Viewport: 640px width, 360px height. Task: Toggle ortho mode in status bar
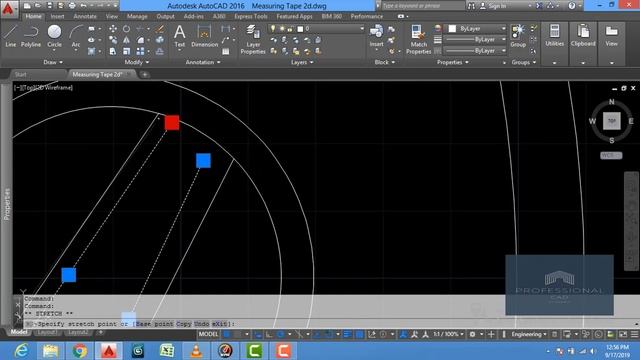tap(269, 334)
